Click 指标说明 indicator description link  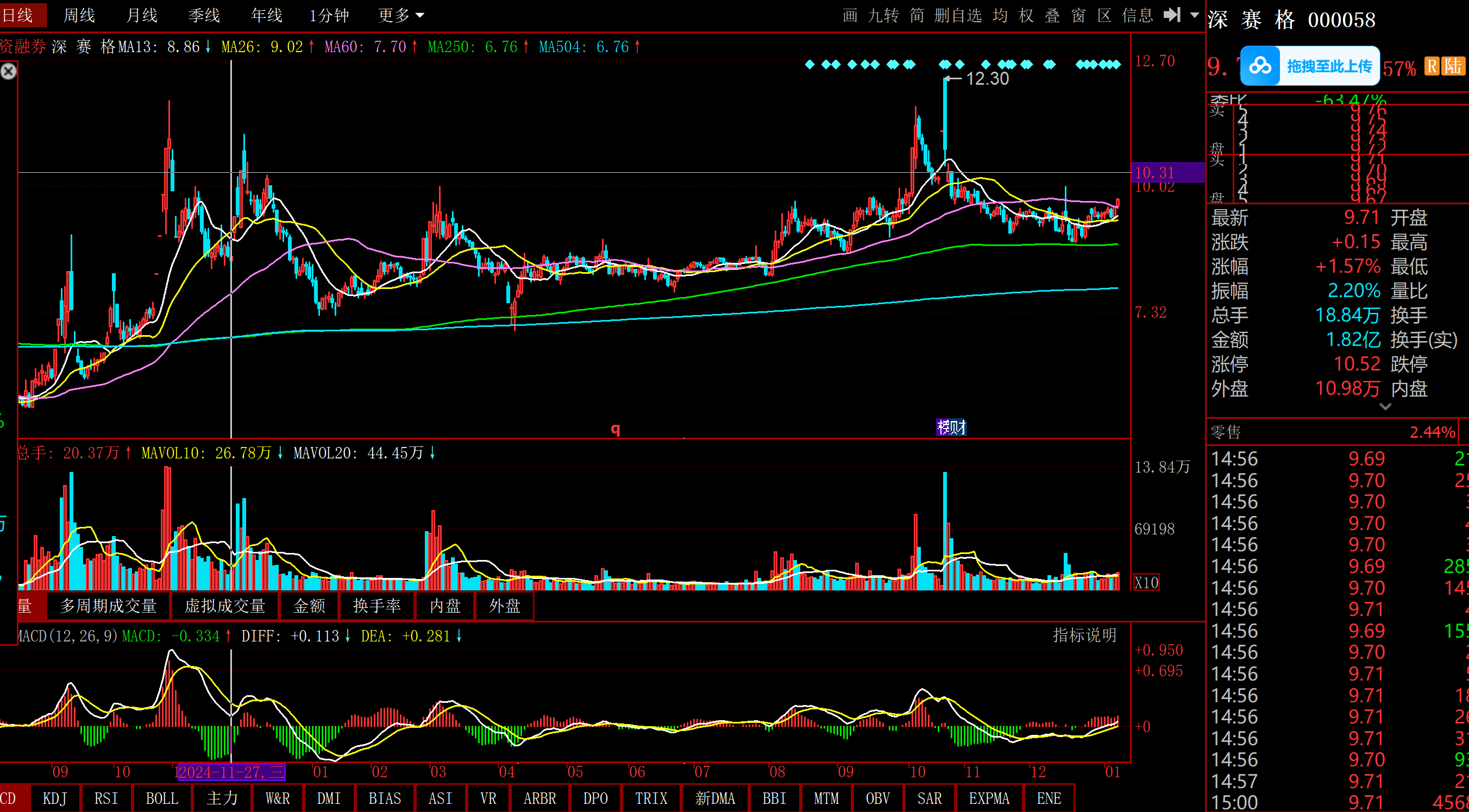coord(1084,635)
